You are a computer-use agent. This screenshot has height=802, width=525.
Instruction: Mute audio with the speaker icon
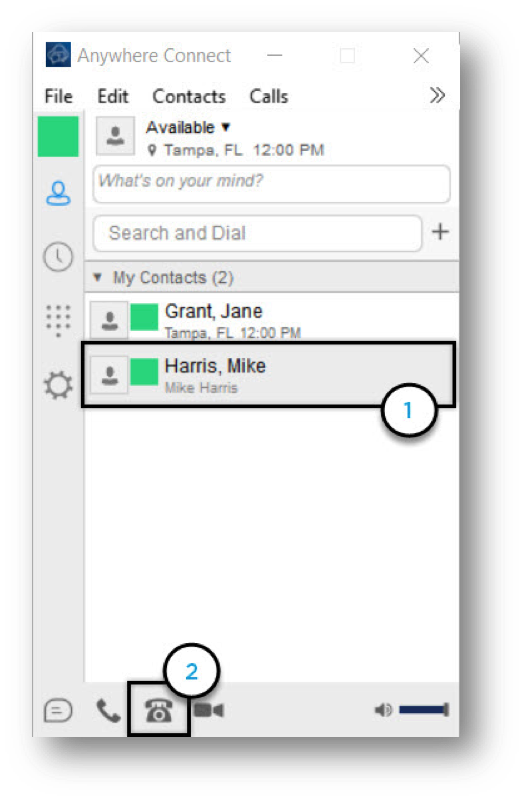383,710
